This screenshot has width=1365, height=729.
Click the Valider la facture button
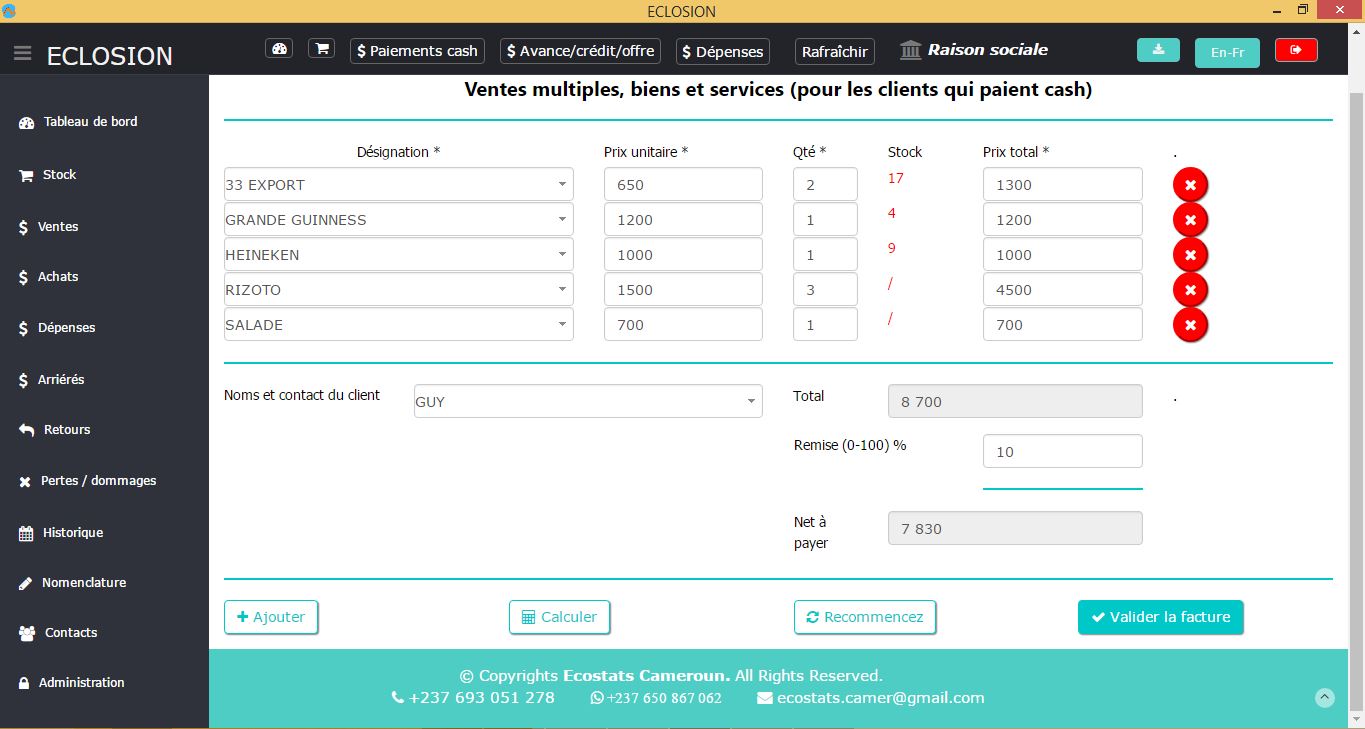pos(1160,617)
